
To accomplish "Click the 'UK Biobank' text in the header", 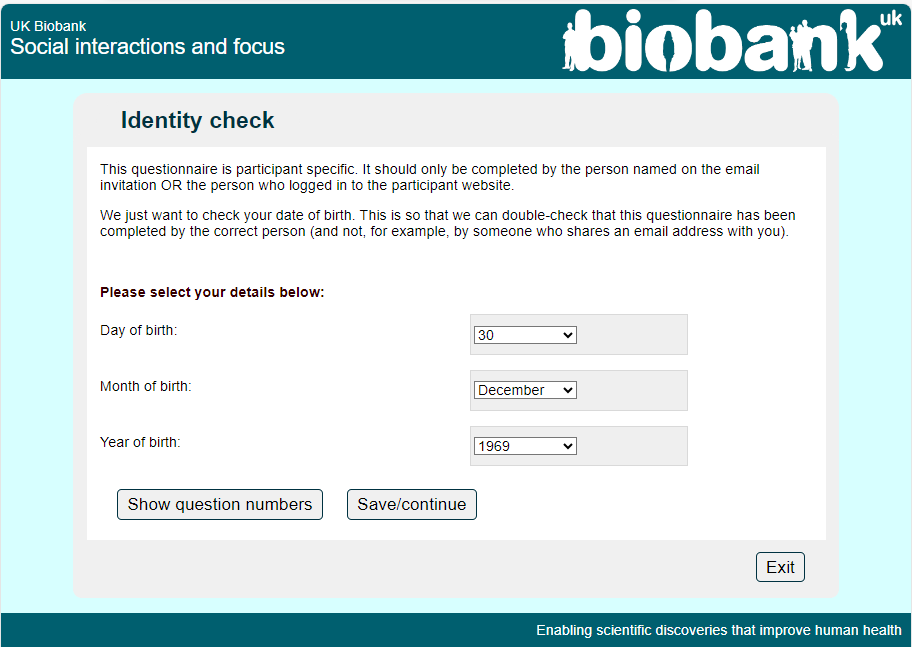I will click(48, 26).
